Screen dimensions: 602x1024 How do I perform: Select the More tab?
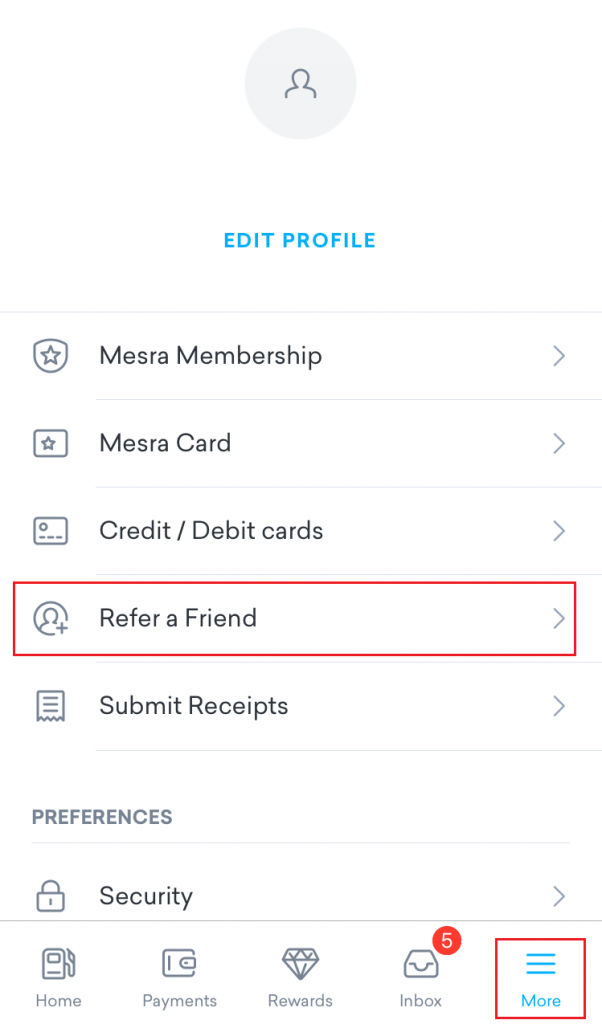[540, 977]
